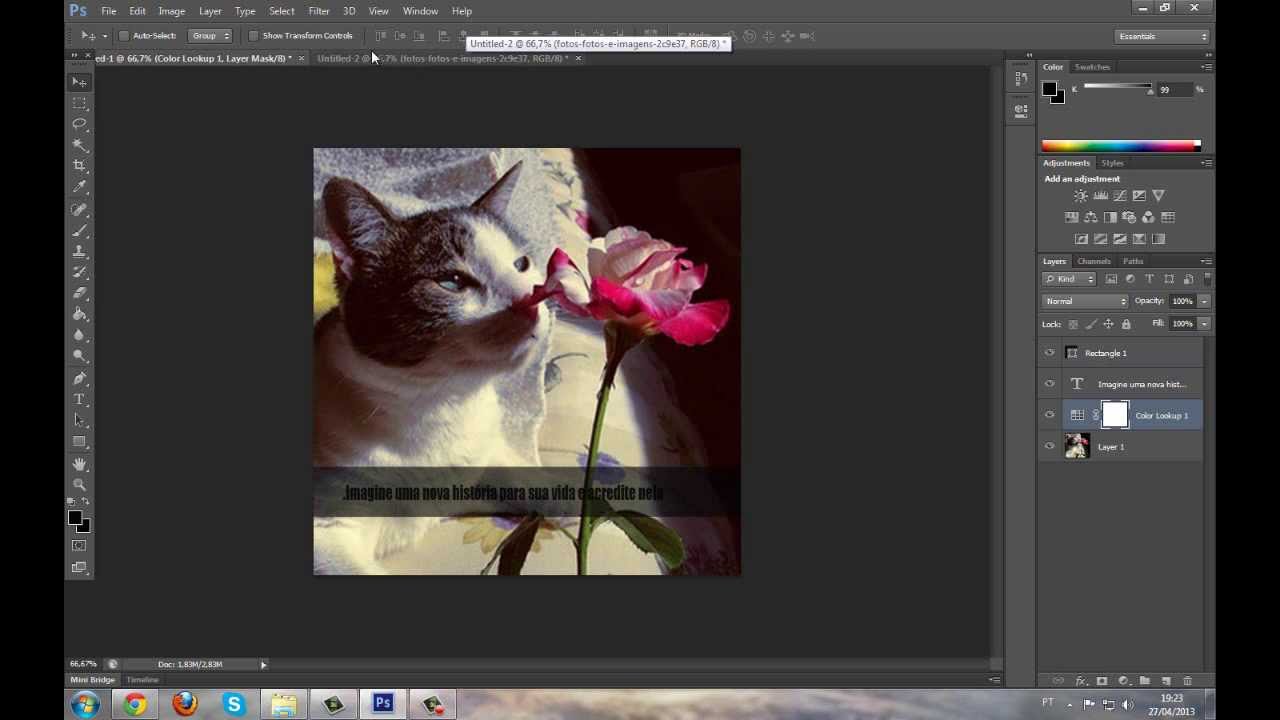Open the Opacity slider dropdown arrow
Viewport: 1280px width, 720px height.
[1204, 301]
